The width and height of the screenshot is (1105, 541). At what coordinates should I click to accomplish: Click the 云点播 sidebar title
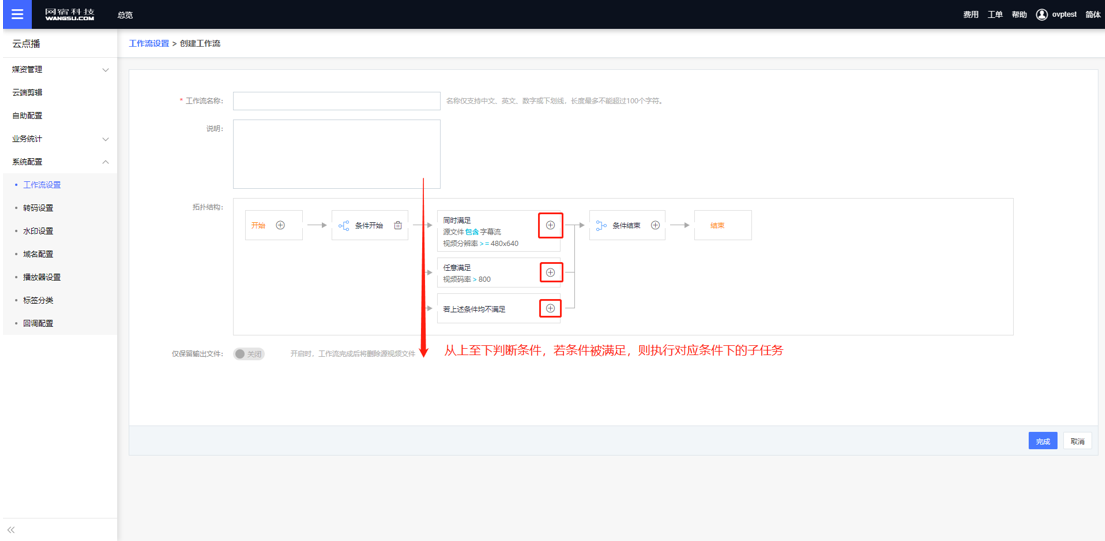[26, 44]
